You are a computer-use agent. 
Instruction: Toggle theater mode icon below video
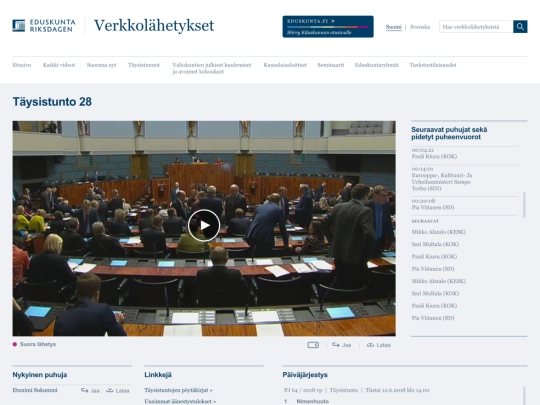click(313, 345)
